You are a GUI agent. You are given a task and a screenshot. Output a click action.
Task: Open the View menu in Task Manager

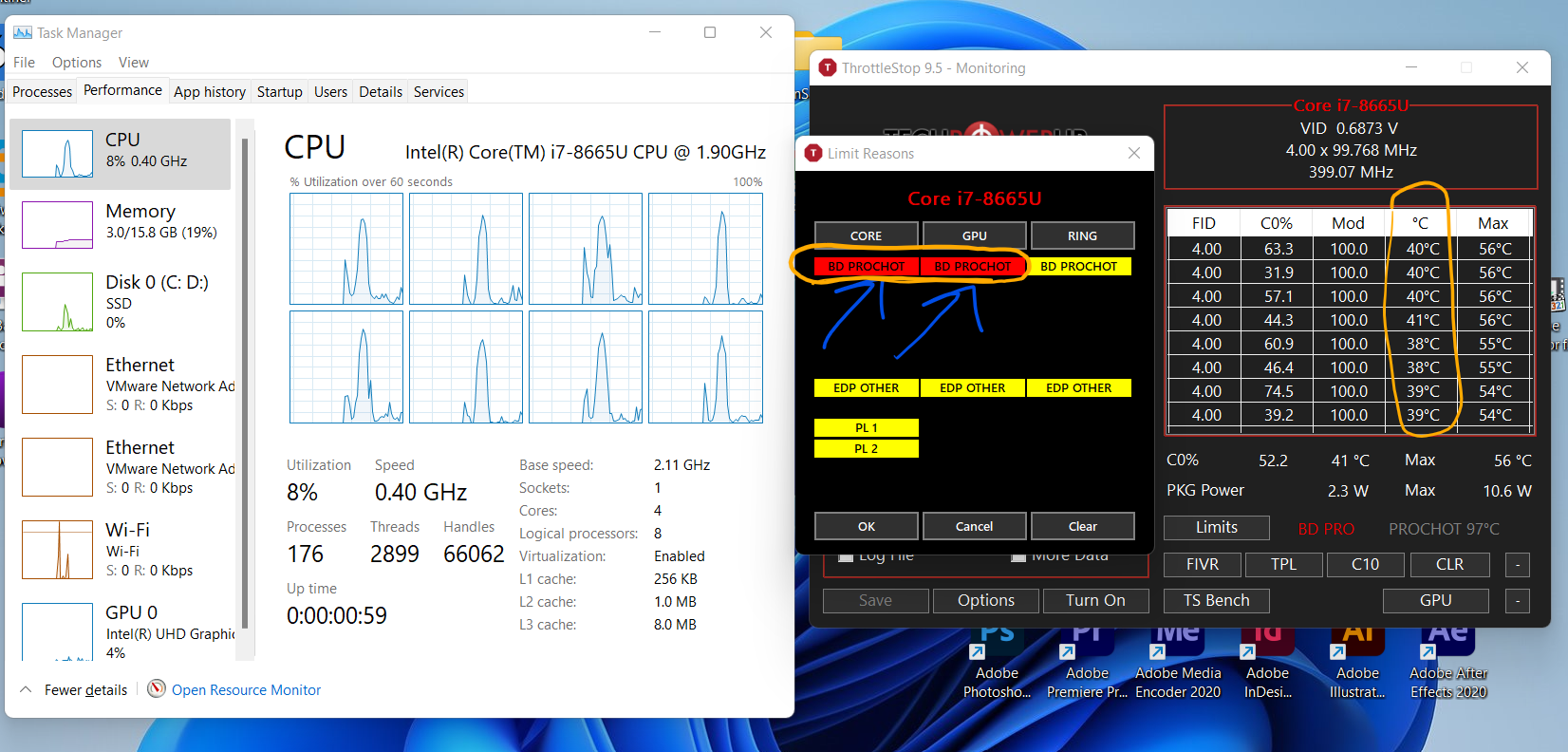[x=134, y=62]
